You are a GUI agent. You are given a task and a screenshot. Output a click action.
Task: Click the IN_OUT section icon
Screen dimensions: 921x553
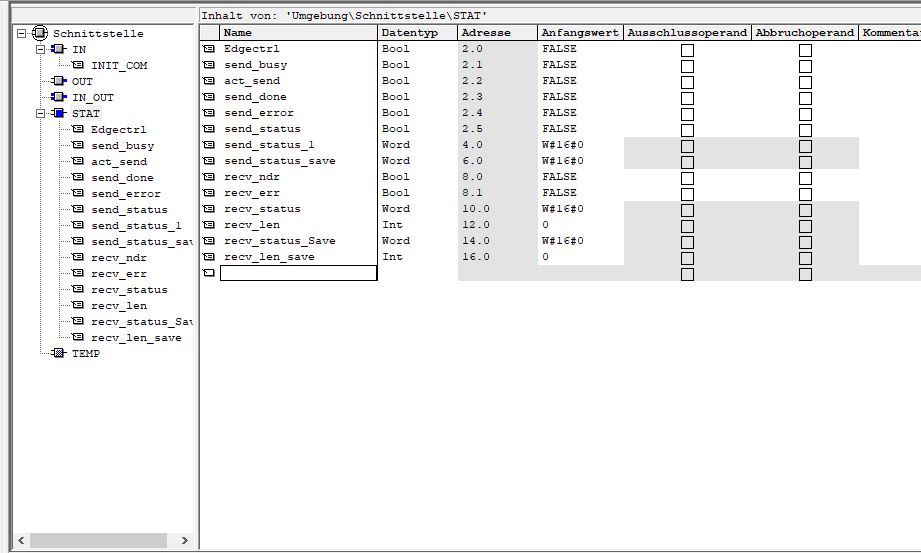point(58,97)
